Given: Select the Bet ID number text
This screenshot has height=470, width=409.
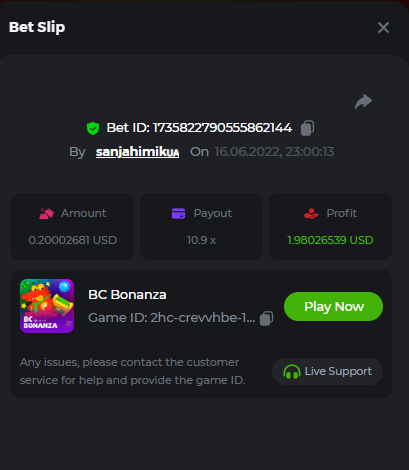Looking at the screenshot, I should (x=222, y=128).
